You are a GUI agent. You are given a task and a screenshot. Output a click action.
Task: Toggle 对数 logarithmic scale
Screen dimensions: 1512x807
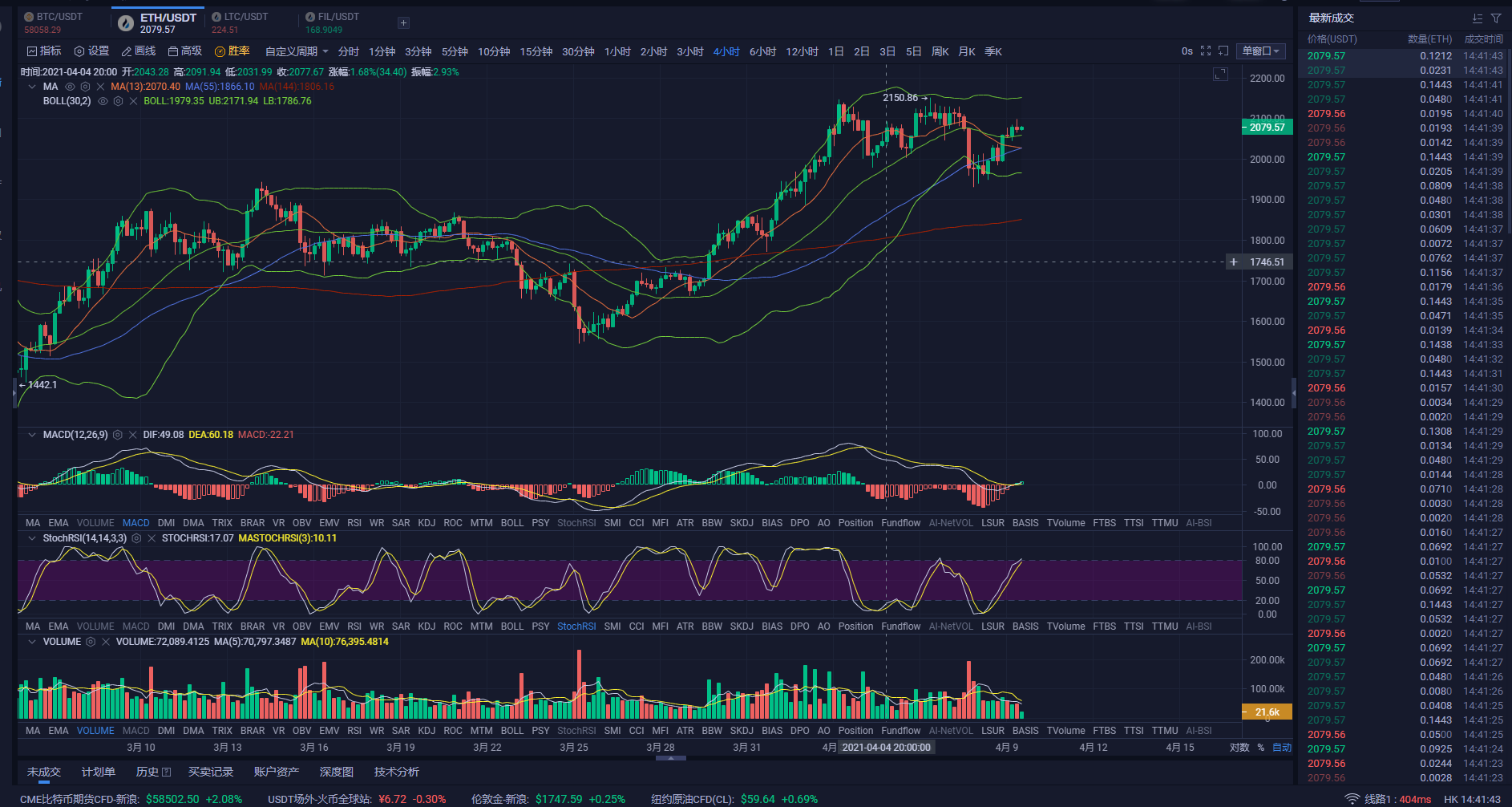point(1239,748)
